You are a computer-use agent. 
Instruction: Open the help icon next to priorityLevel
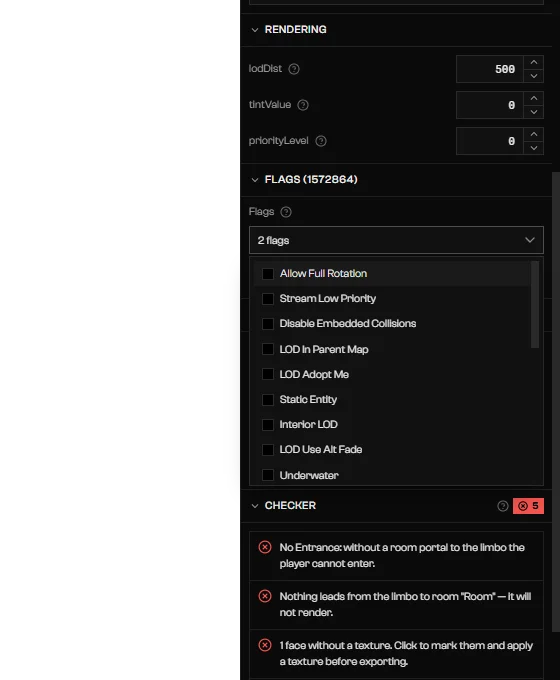[321, 141]
